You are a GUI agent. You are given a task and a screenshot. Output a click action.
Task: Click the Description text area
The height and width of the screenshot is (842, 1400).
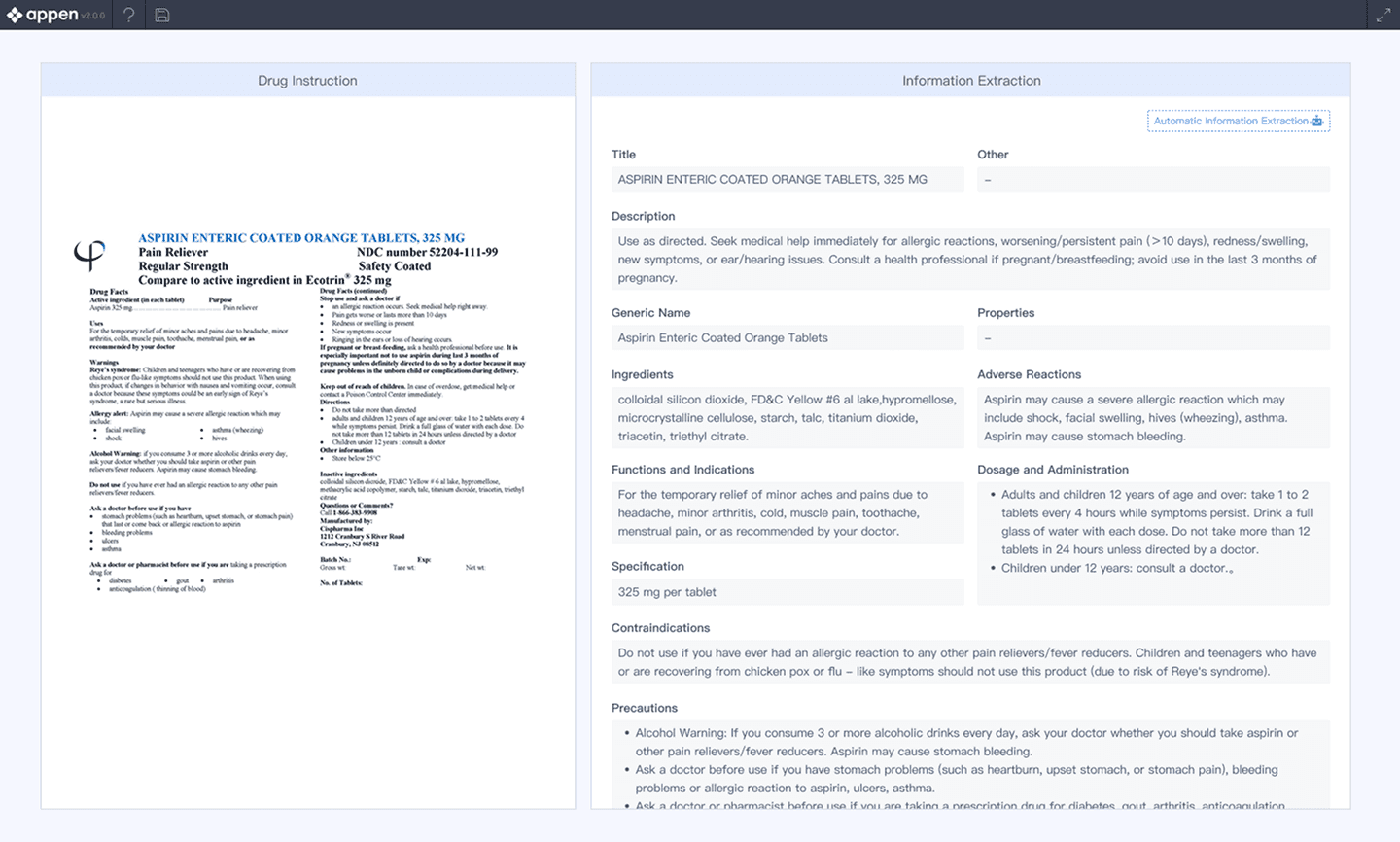click(x=969, y=260)
